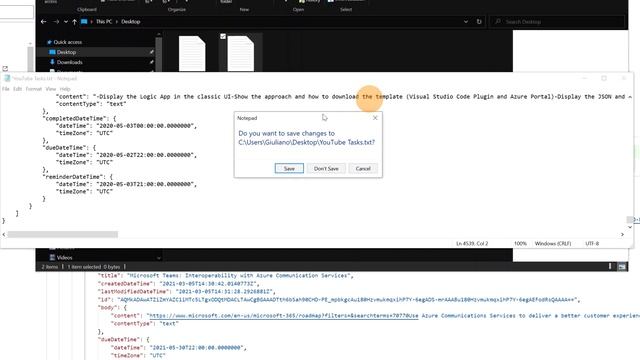The width and height of the screenshot is (640, 360).
Task: Open Notepad's File menu
Action: pyautogui.click(x=6, y=89)
